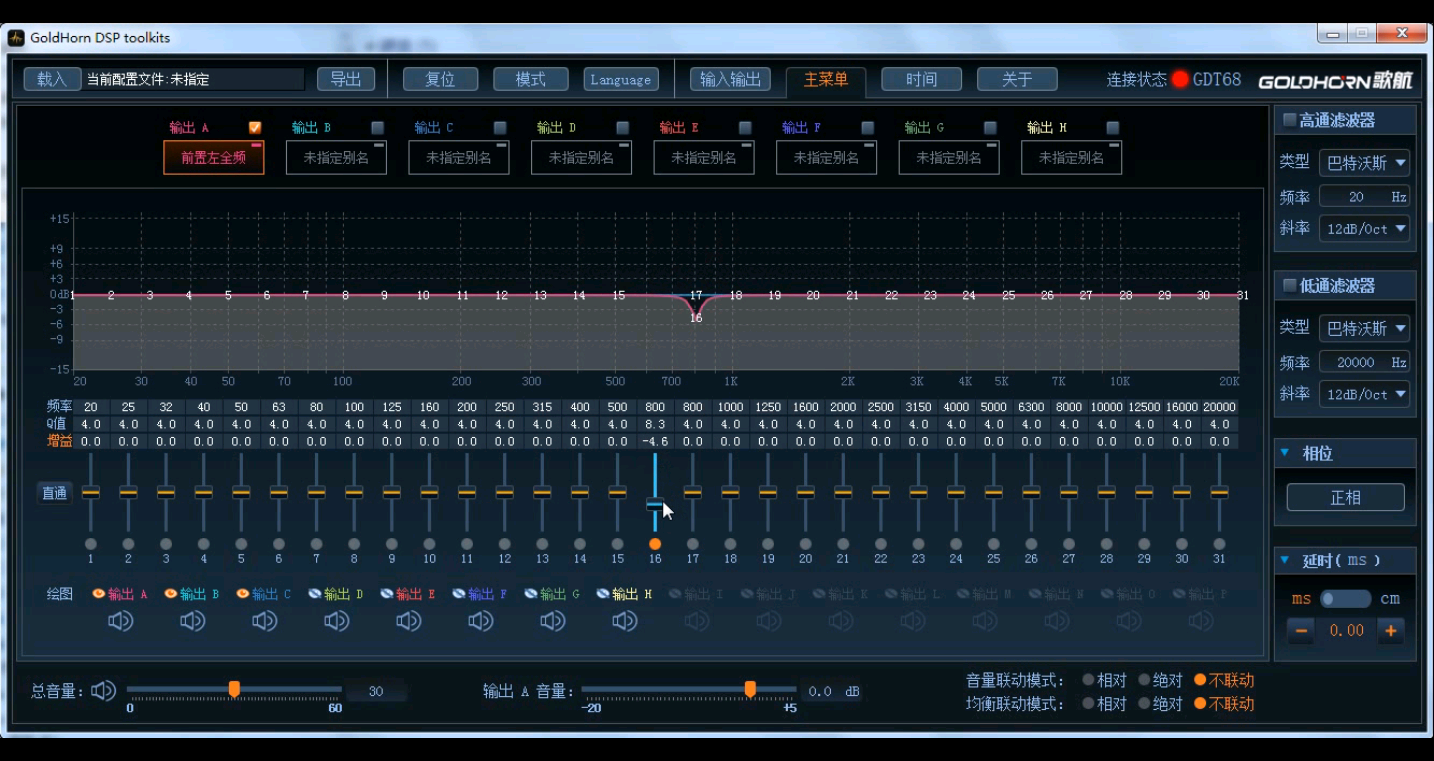The image size is (1434, 761).
Task: Click the 总音量 slider handle
Action: tap(234, 689)
